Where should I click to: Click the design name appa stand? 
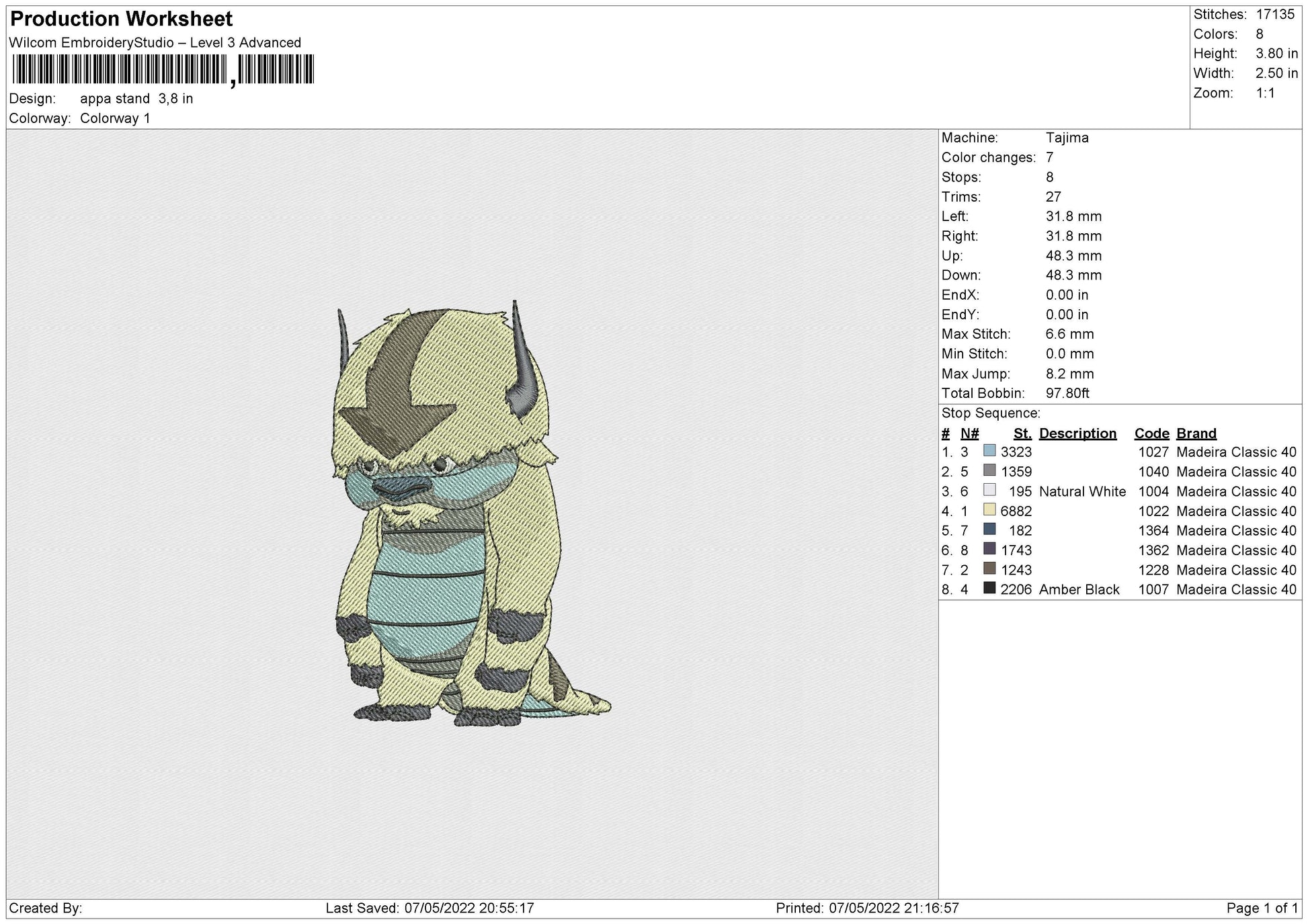pos(114,98)
